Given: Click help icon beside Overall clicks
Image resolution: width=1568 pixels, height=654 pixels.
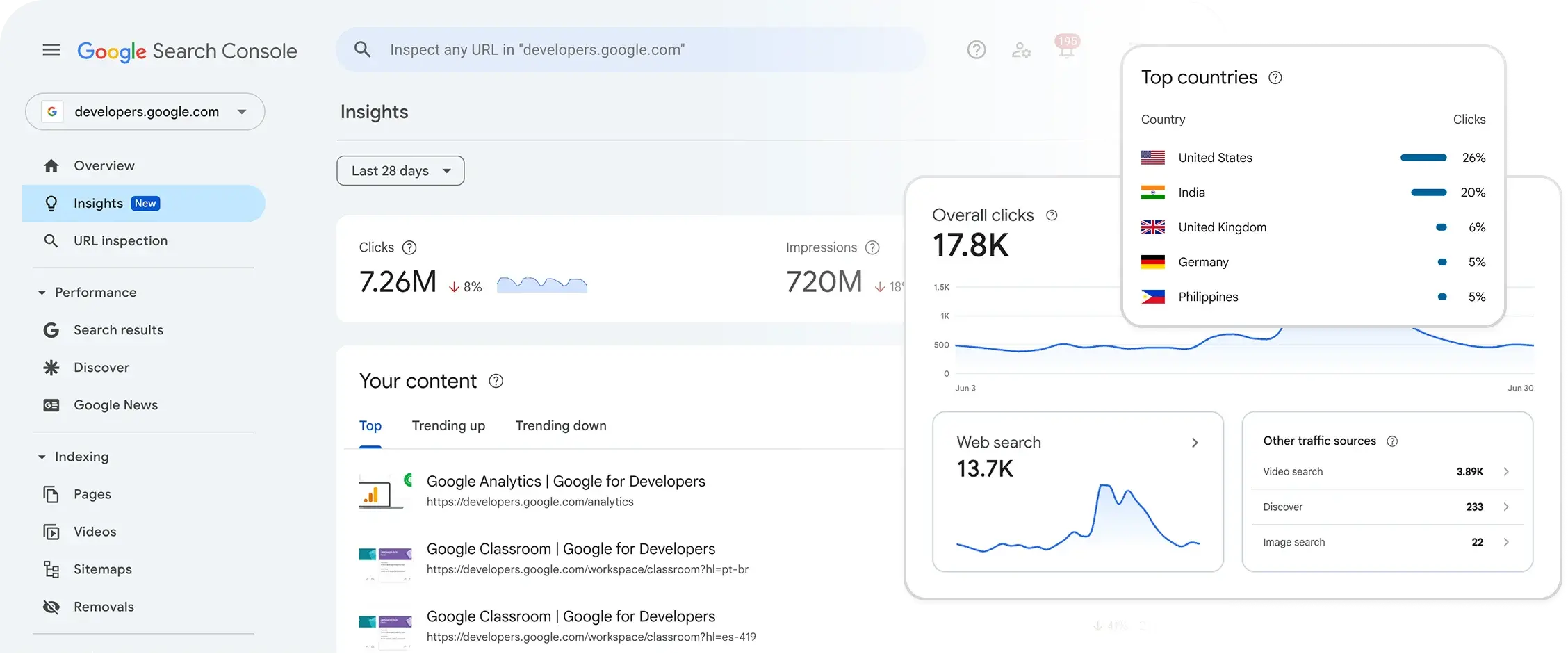Looking at the screenshot, I should [x=1052, y=215].
